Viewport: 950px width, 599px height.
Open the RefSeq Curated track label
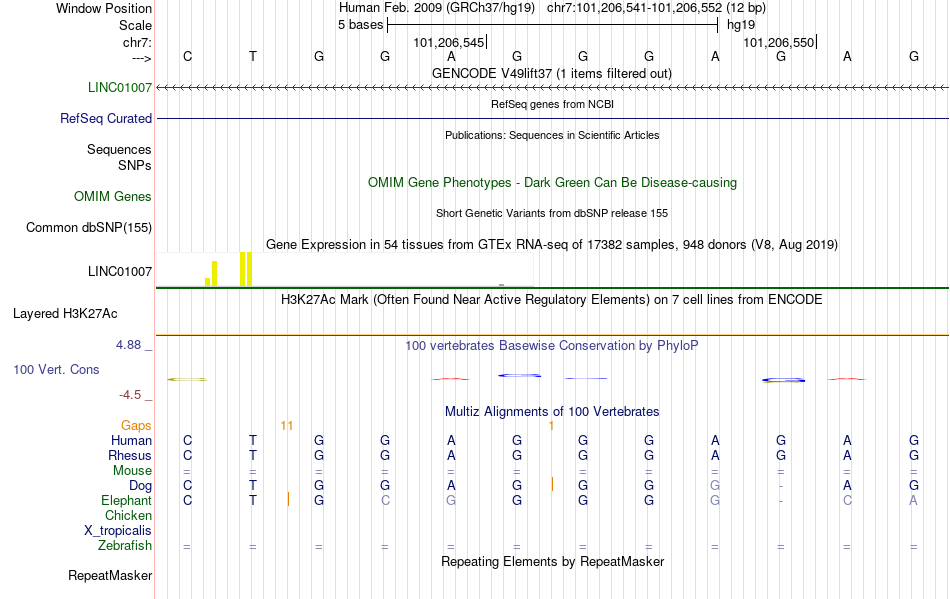[105, 118]
